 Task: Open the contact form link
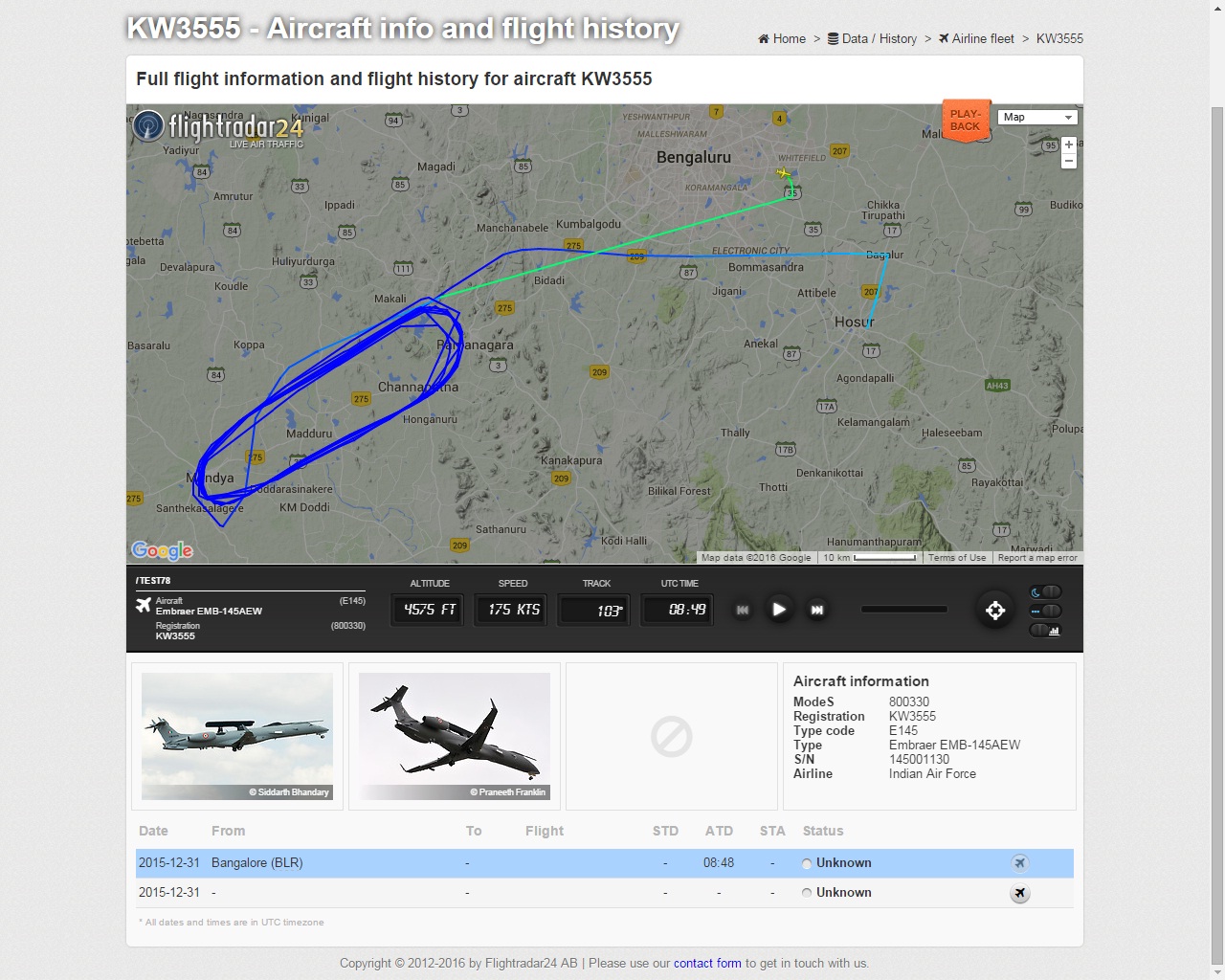707,963
